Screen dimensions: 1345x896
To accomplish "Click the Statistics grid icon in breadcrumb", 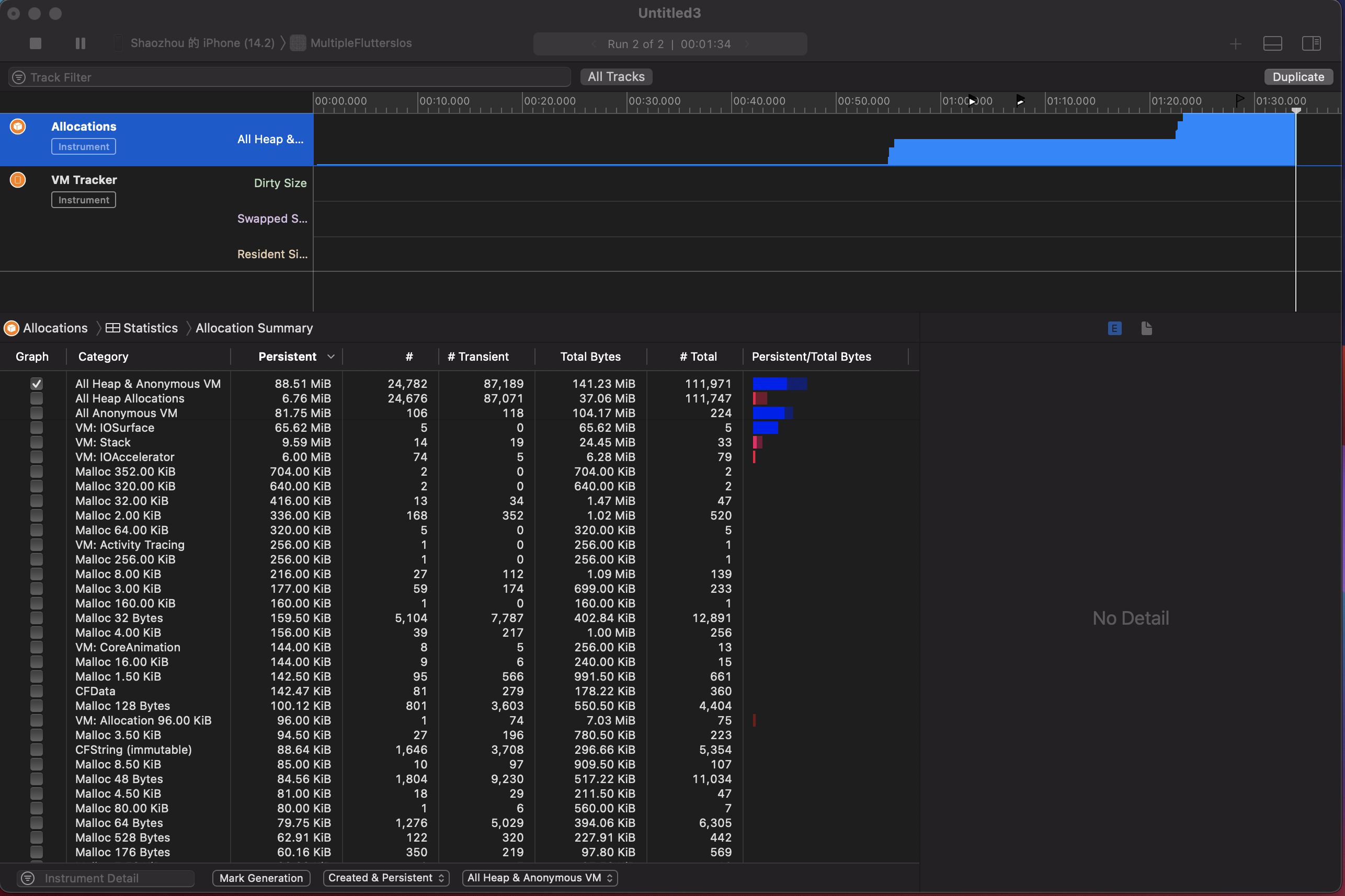I will click(112, 327).
